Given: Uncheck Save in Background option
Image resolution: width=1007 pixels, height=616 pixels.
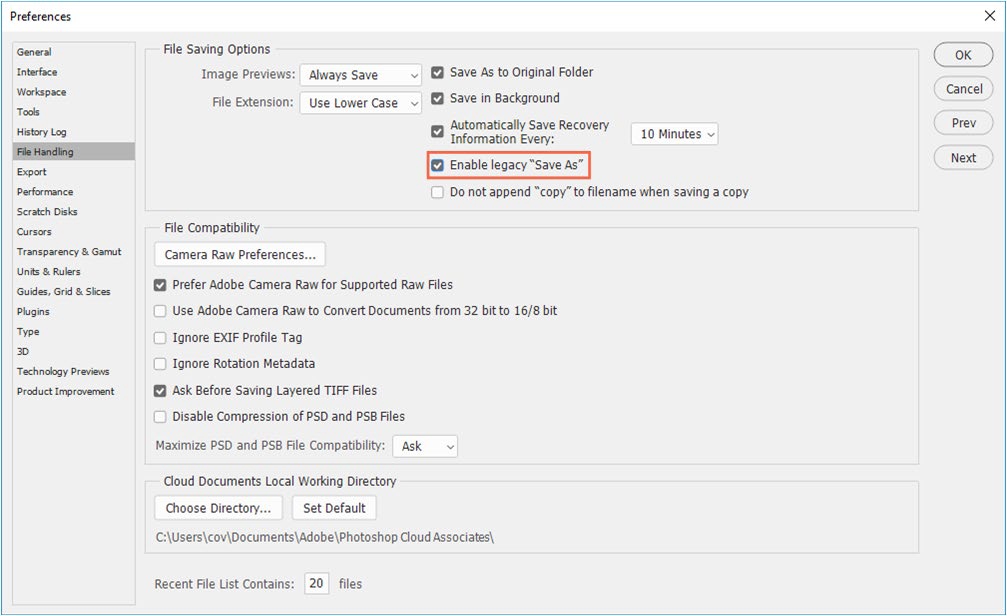Looking at the screenshot, I should pos(438,98).
